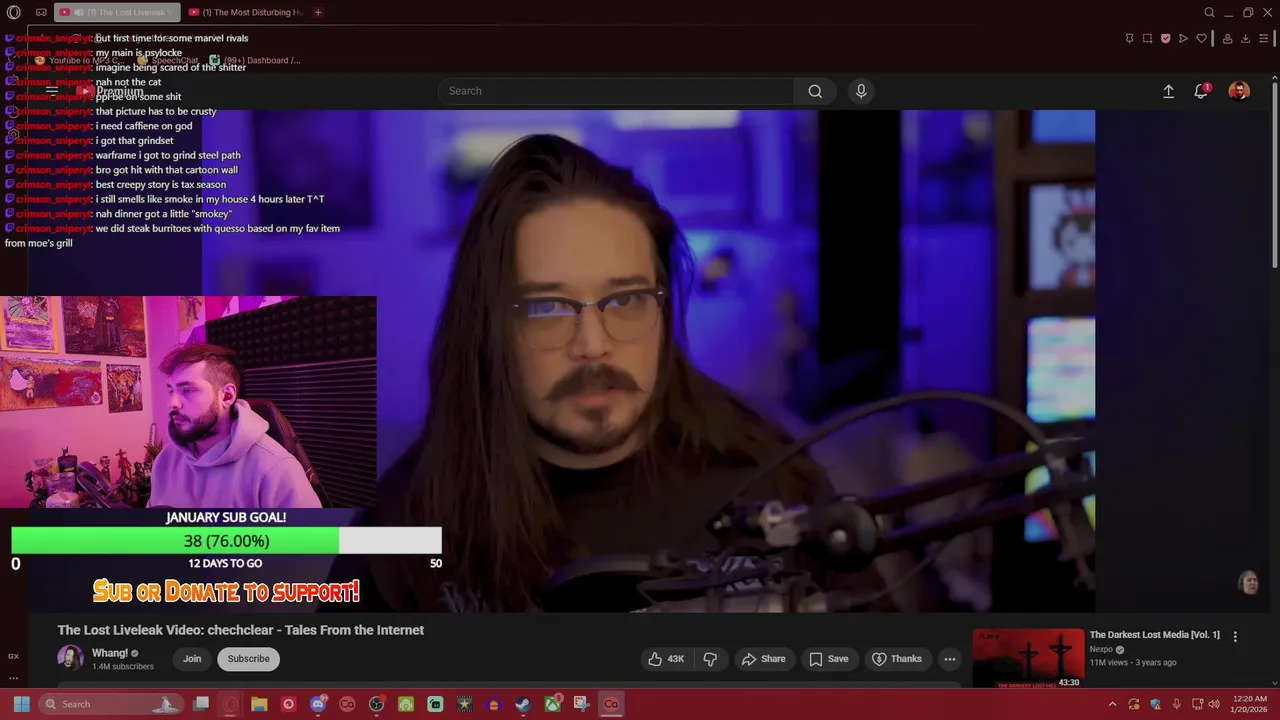Open the Whang! channel name link
Image resolution: width=1280 pixels, height=720 pixels.
click(x=110, y=653)
